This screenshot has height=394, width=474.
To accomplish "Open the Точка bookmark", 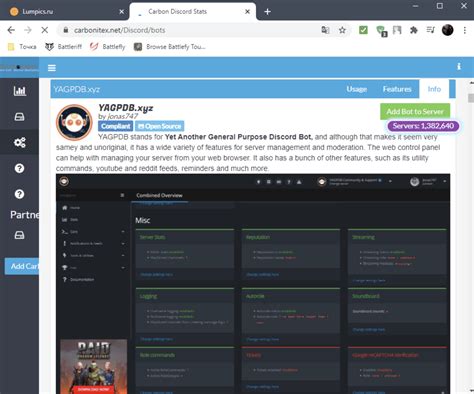I will click(22, 47).
